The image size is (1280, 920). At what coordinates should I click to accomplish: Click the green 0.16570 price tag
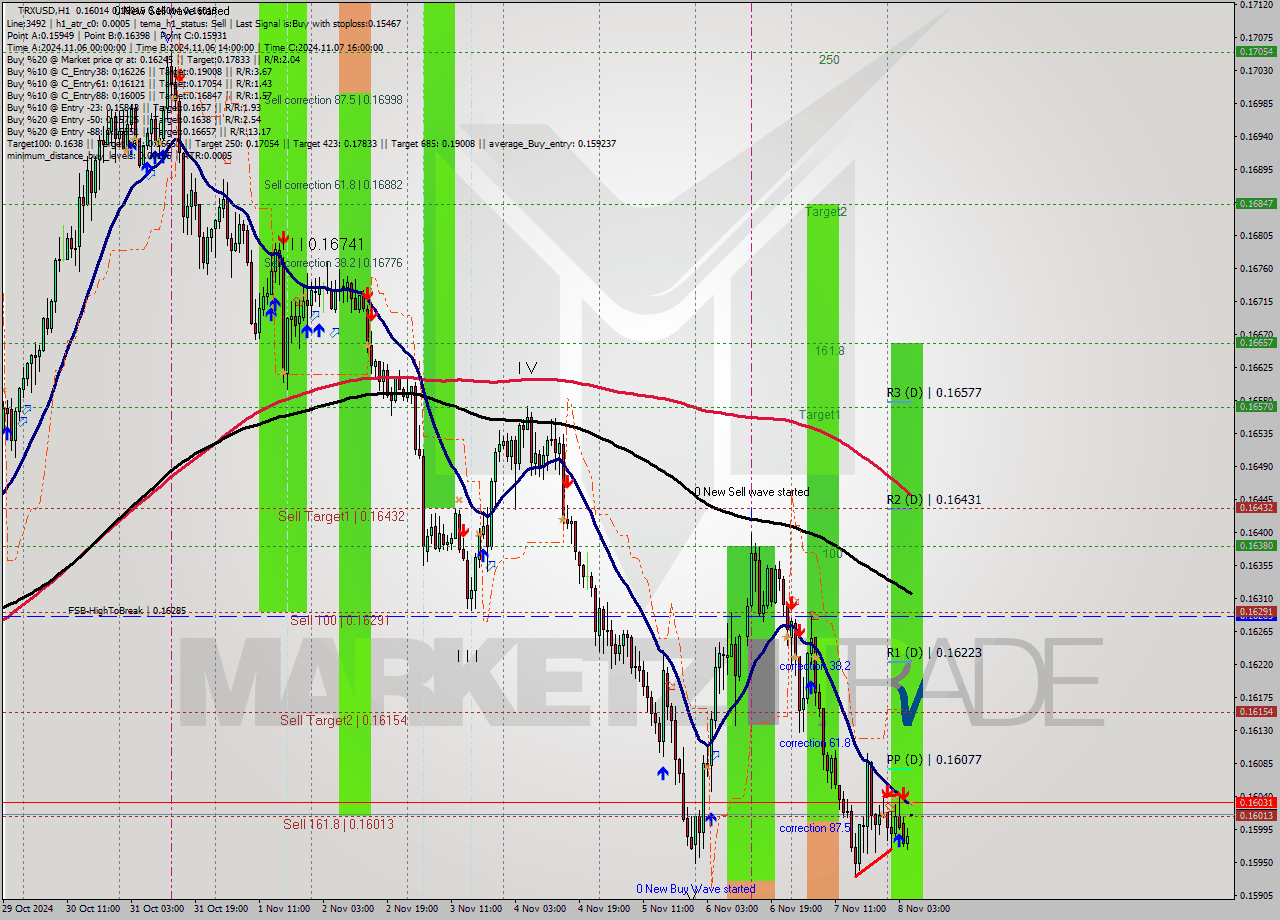1256,406
